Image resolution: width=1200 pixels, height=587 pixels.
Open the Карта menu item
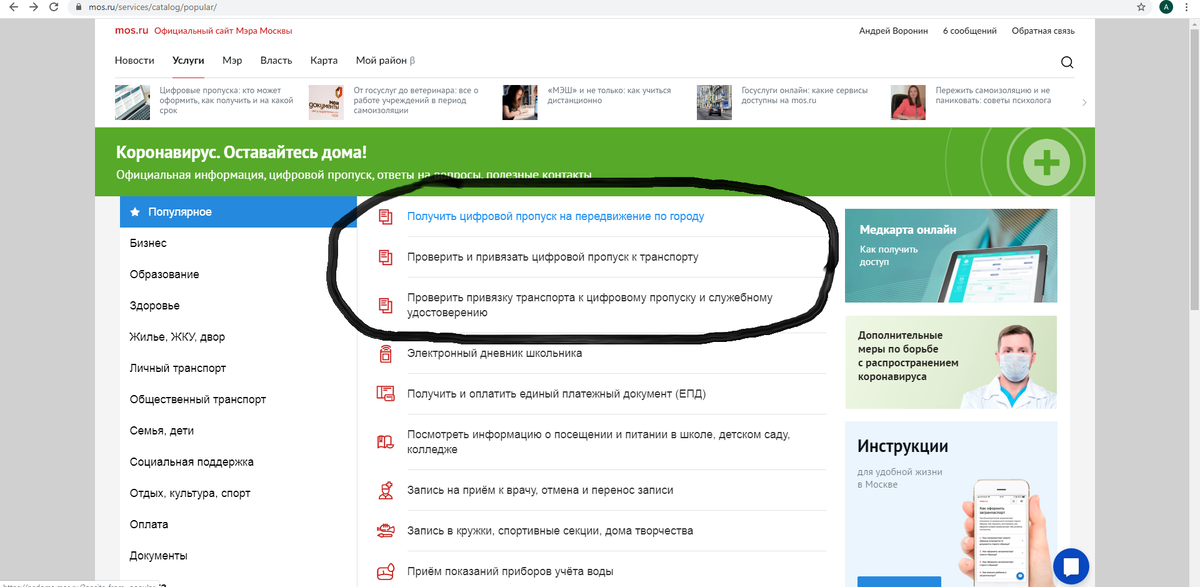pos(324,60)
